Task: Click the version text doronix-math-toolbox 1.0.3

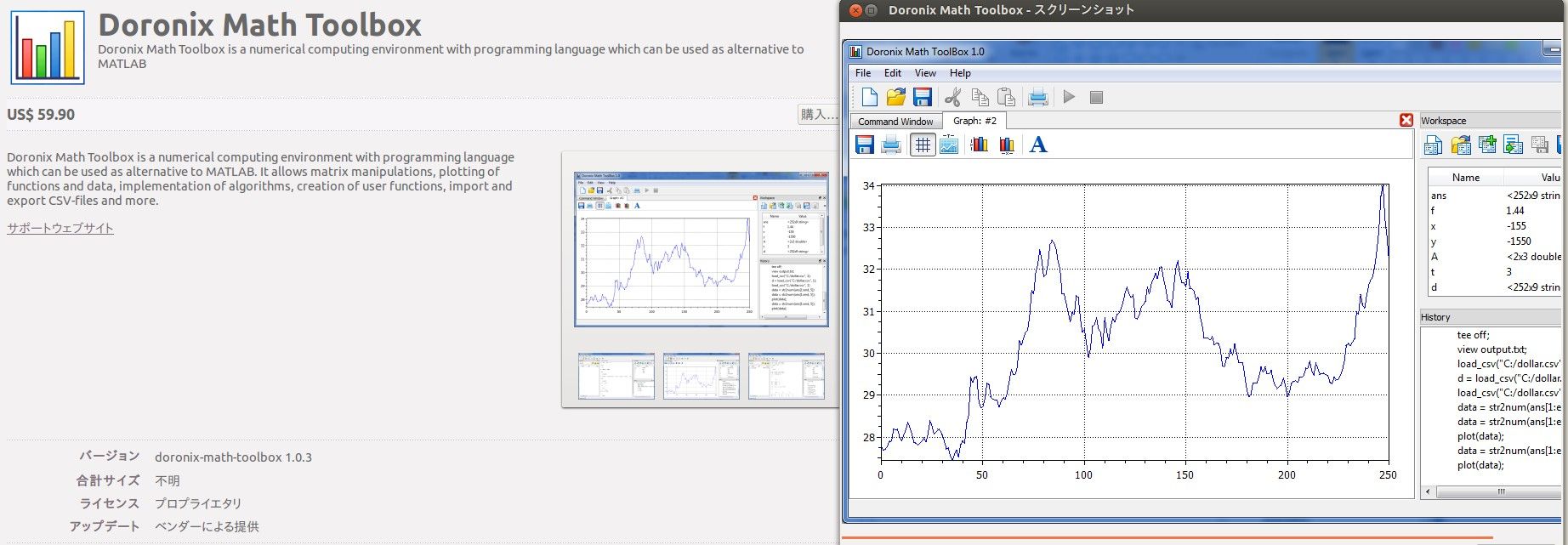Action: click(233, 457)
